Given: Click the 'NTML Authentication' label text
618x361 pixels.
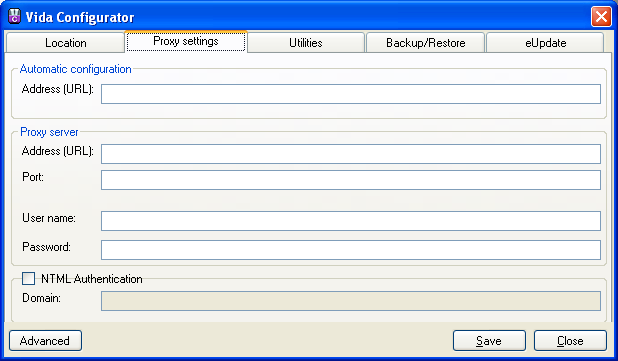Looking at the screenshot, I should click(92, 279).
